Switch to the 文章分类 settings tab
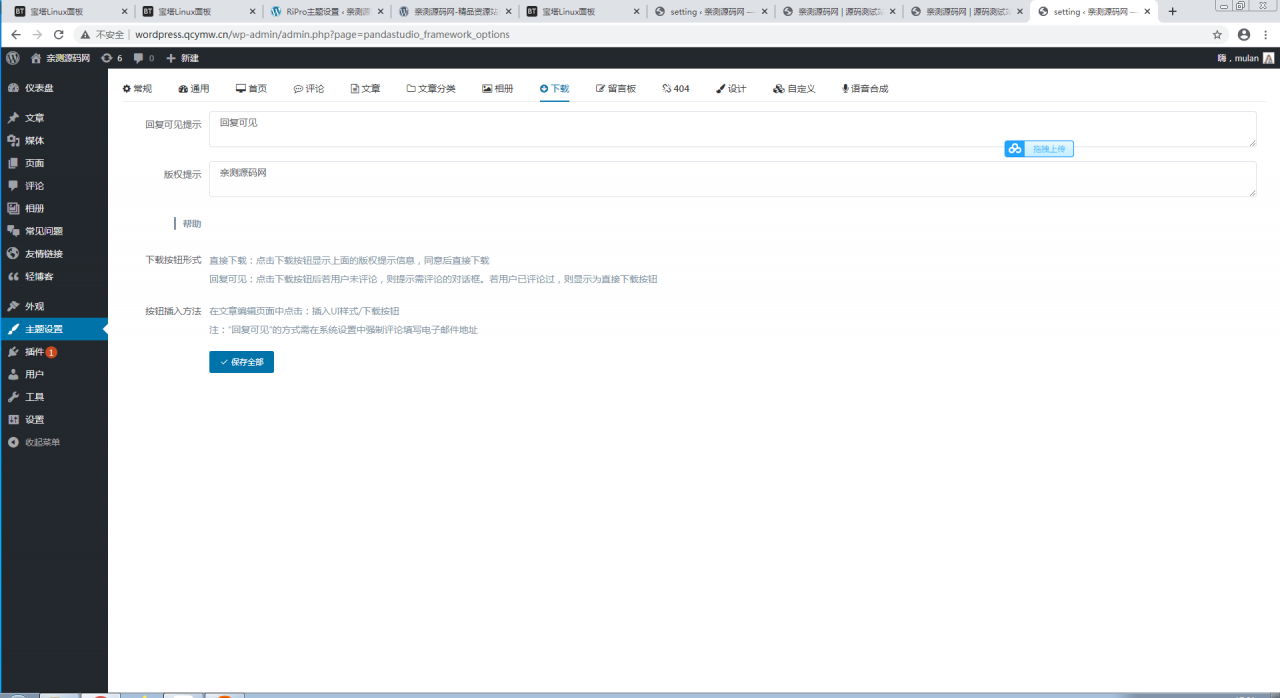 tap(431, 89)
